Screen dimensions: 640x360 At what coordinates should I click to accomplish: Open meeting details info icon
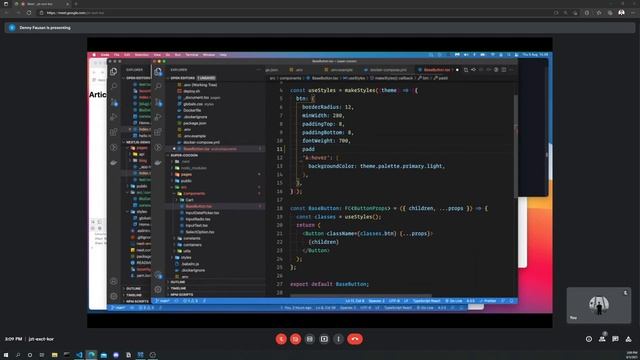(x=589, y=339)
